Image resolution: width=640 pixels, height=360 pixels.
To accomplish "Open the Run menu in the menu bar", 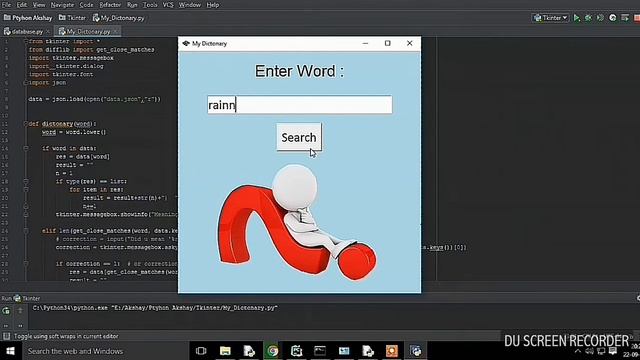I will [x=132, y=5].
